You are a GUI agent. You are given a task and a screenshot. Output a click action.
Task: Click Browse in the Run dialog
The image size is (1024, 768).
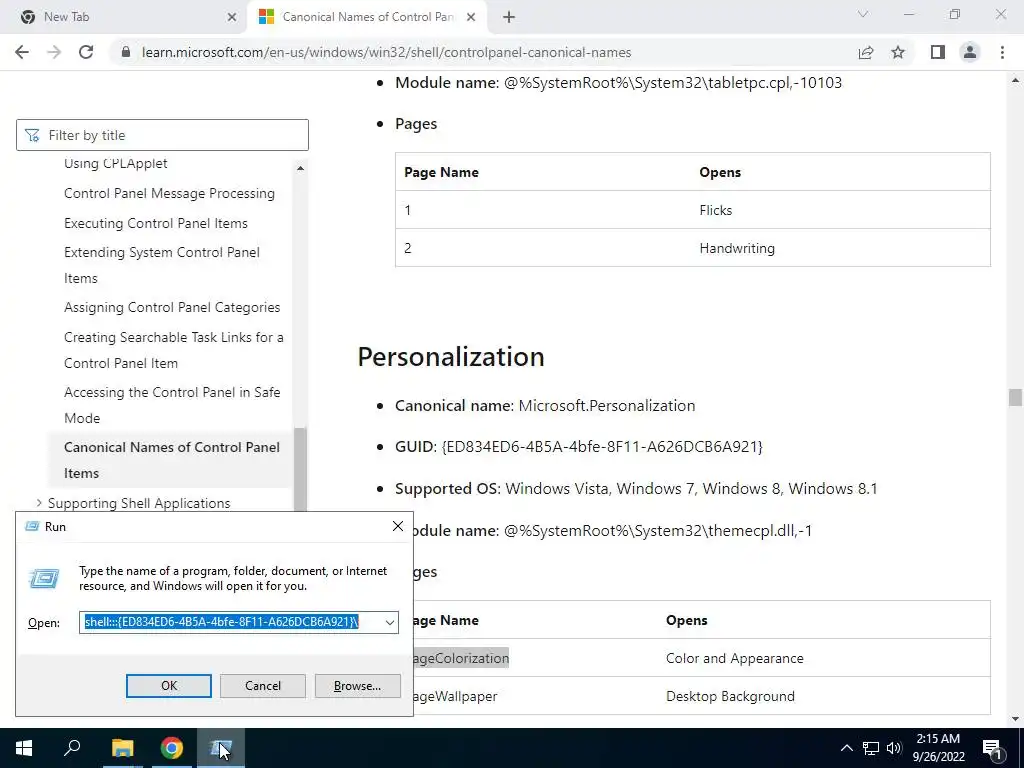(357, 686)
